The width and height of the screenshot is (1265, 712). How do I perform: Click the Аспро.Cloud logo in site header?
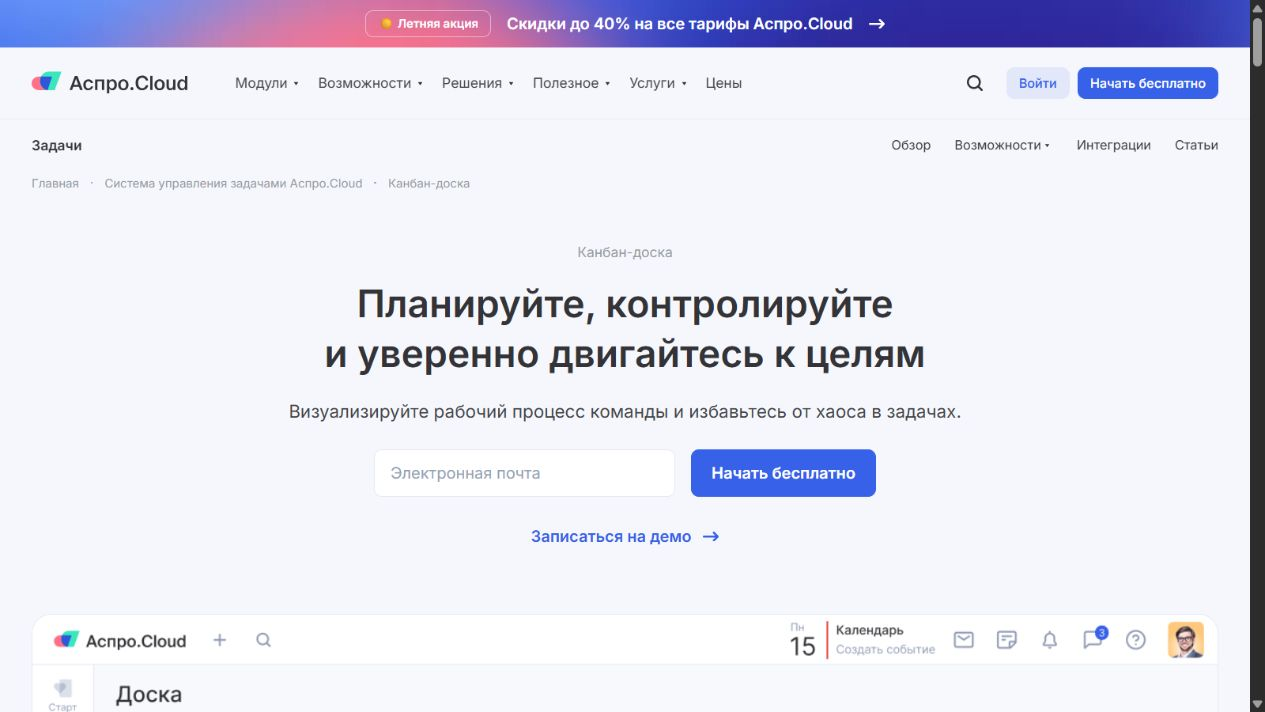tap(110, 83)
